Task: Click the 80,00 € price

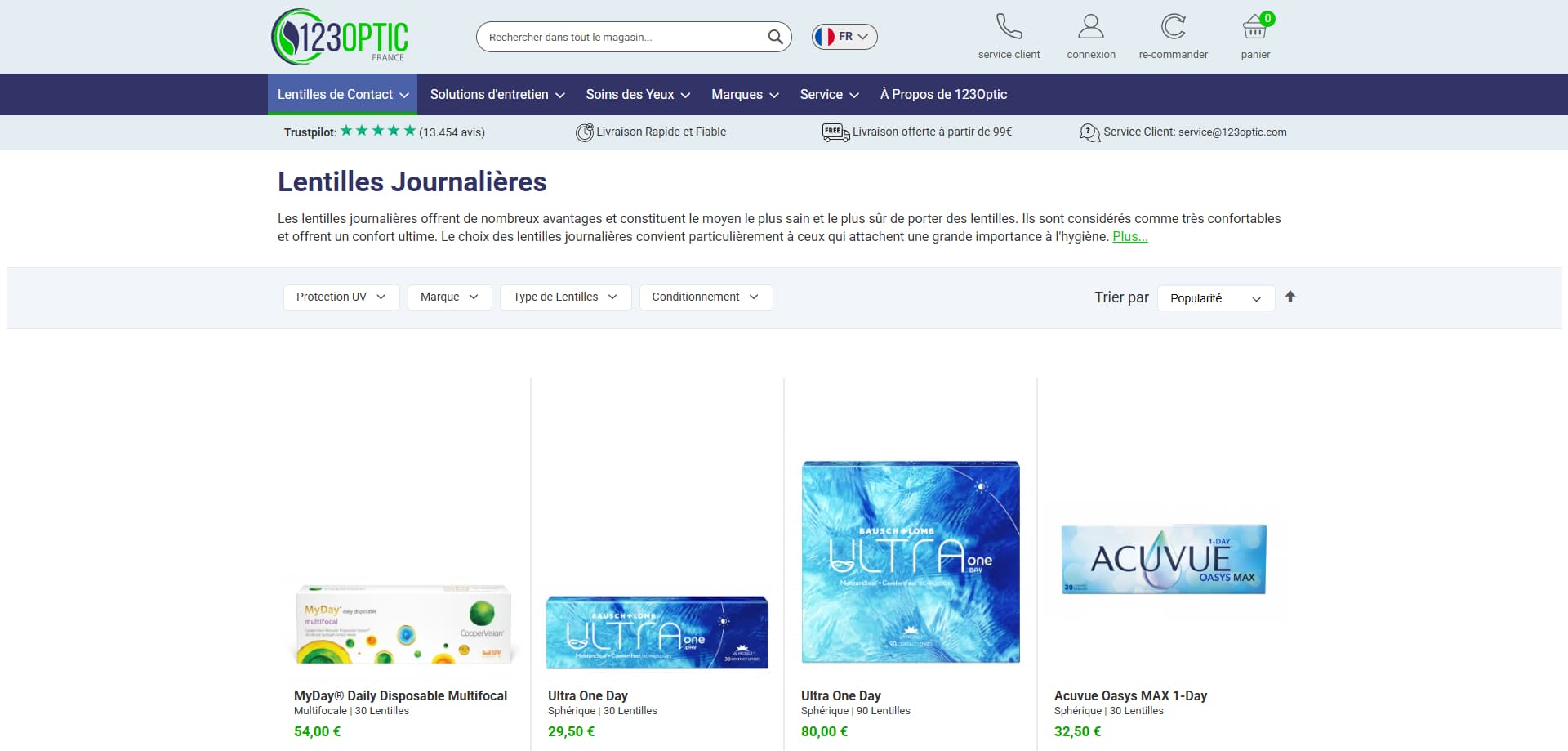Action: click(825, 731)
